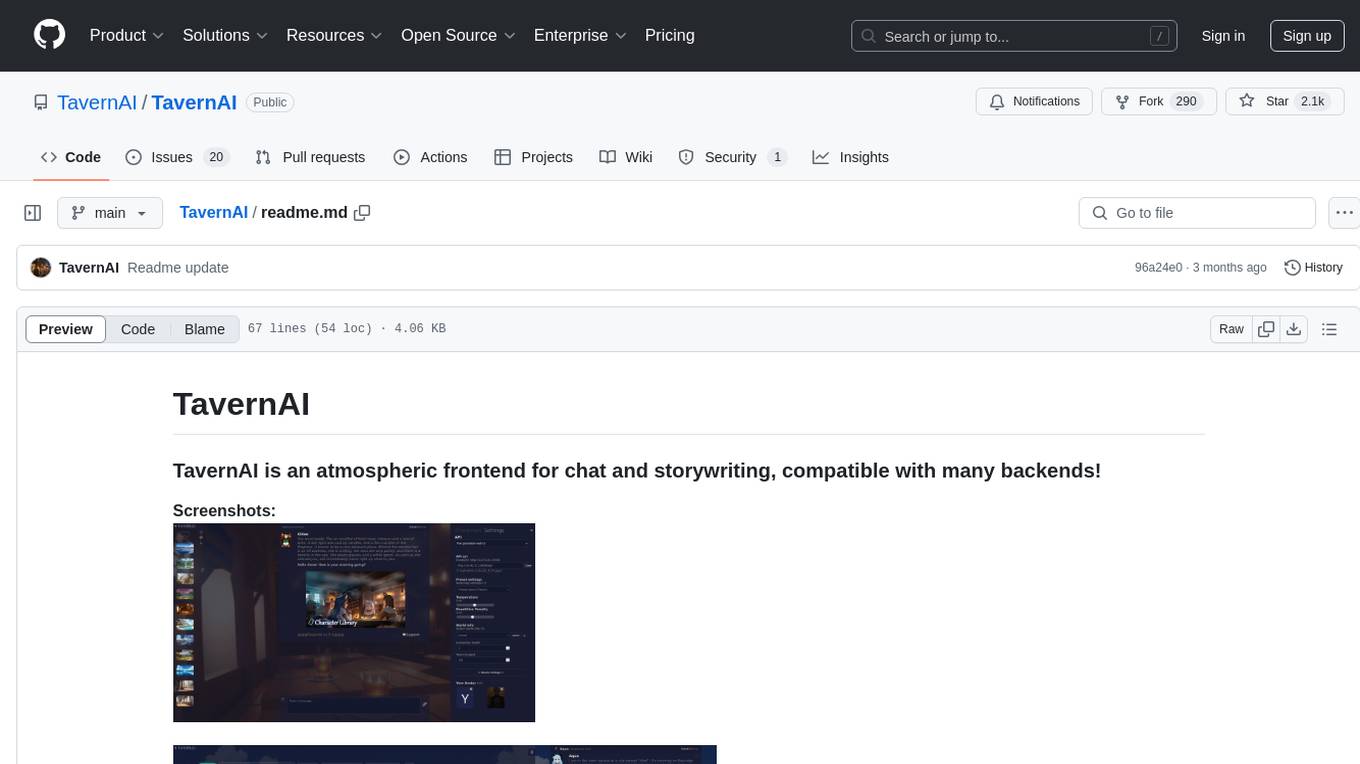Click the Notifications bell button
Viewport: 1360px width, 764px height.
click(1034, 101)
